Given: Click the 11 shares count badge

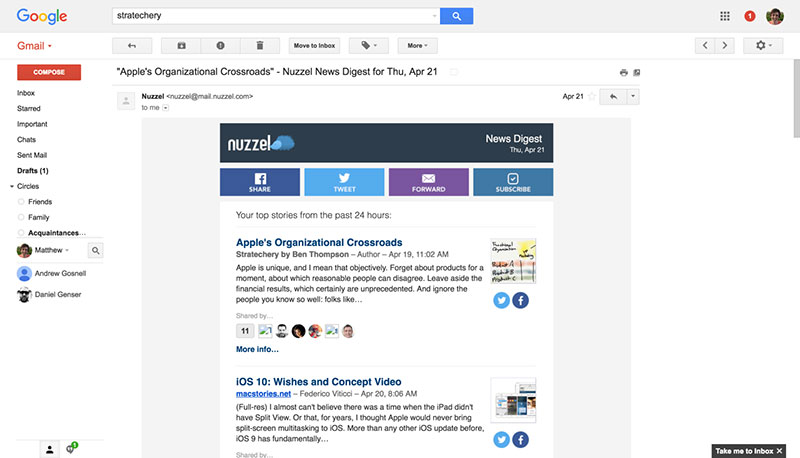Looking at the screenshot, I should click(245, 331).
